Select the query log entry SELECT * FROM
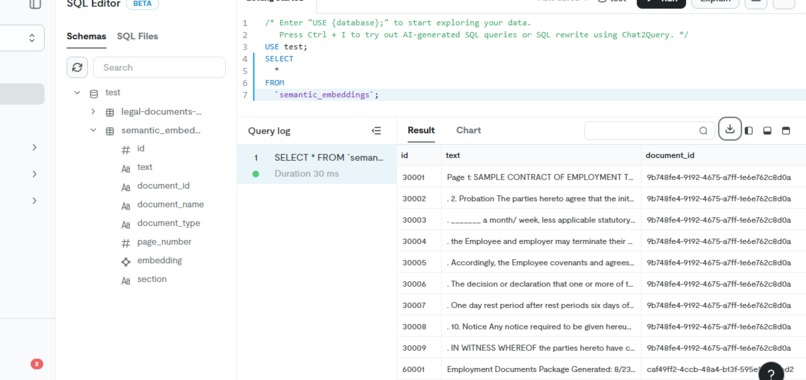 coord(317,164)
